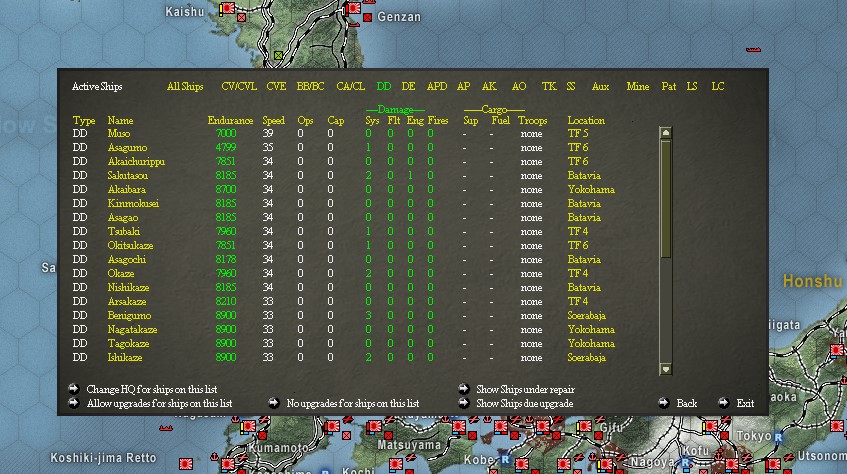
Task: Click Soerabaja location of Benigumo
Action: pyautogui.click(x=586, y=316)
